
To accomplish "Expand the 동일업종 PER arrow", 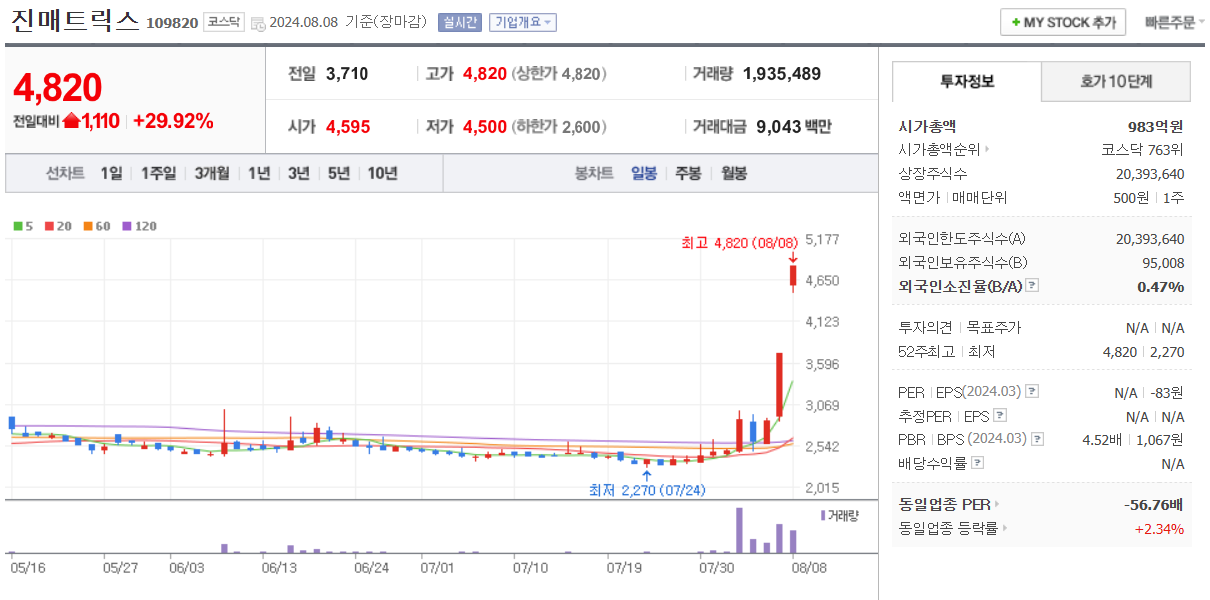I will coord(997,504).
